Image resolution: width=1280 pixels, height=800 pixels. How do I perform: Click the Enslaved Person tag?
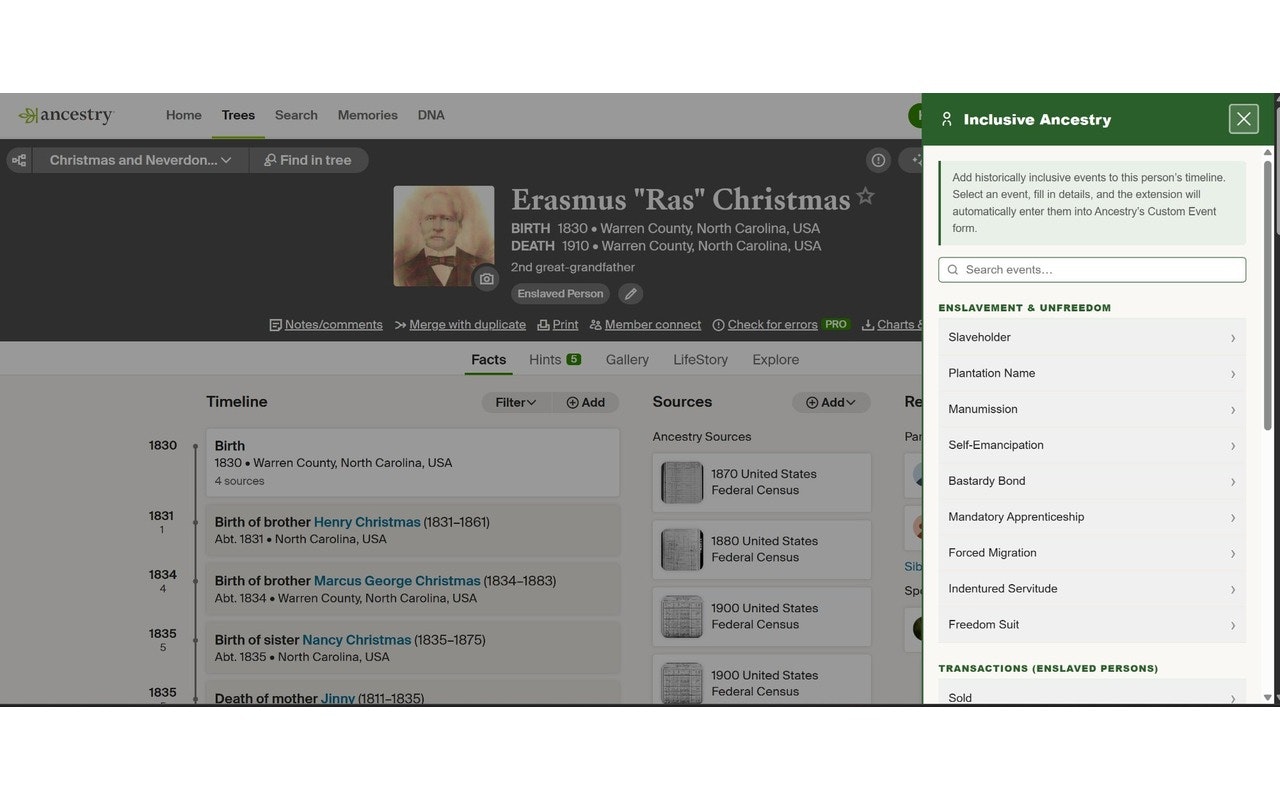tap(560, 294)
